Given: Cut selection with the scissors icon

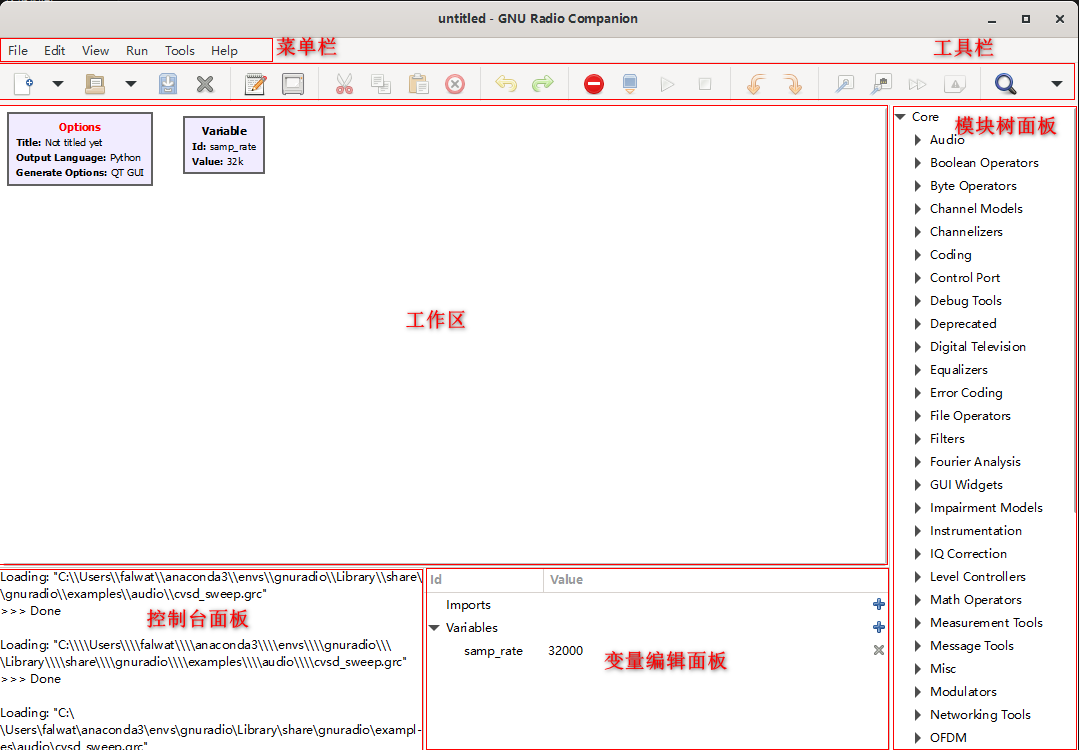Looking at the screenshot, I should click(344, 84).
